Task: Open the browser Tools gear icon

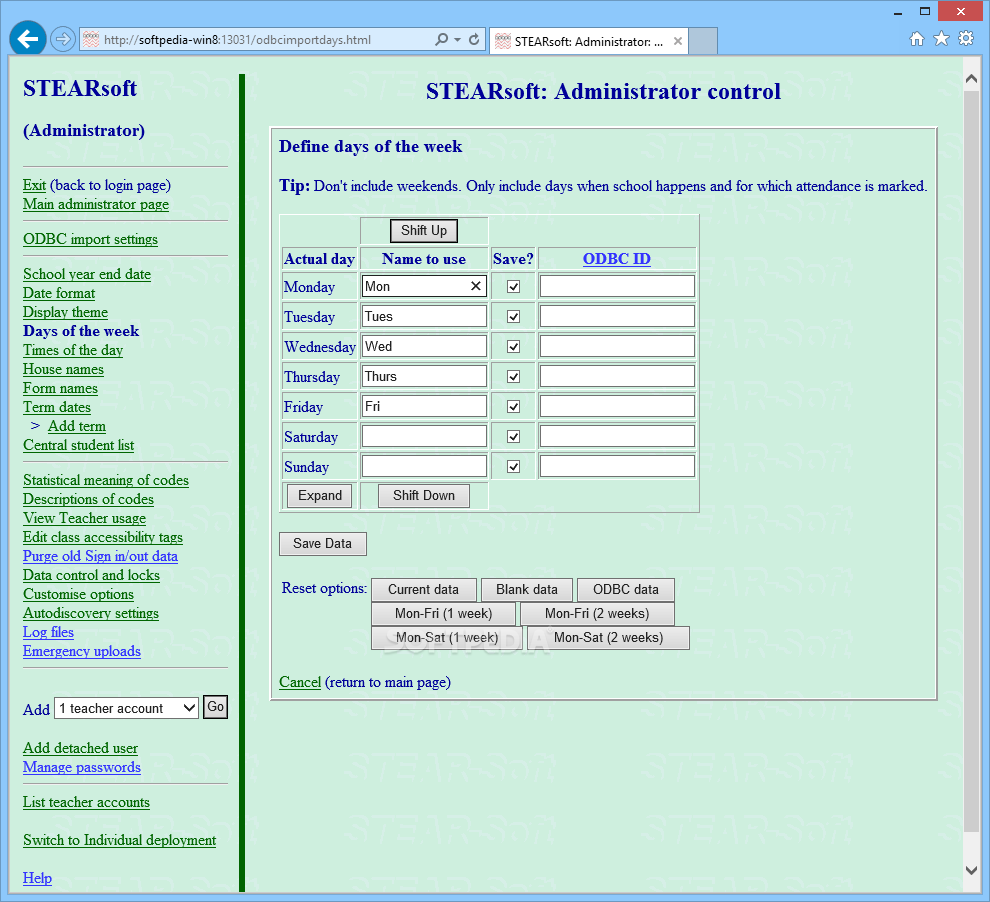Action: [x=966, y=39]
